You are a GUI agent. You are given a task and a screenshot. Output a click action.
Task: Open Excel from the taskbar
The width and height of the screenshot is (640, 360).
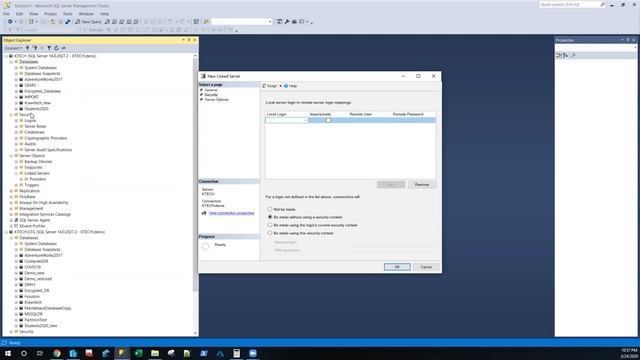click(138, 353)
